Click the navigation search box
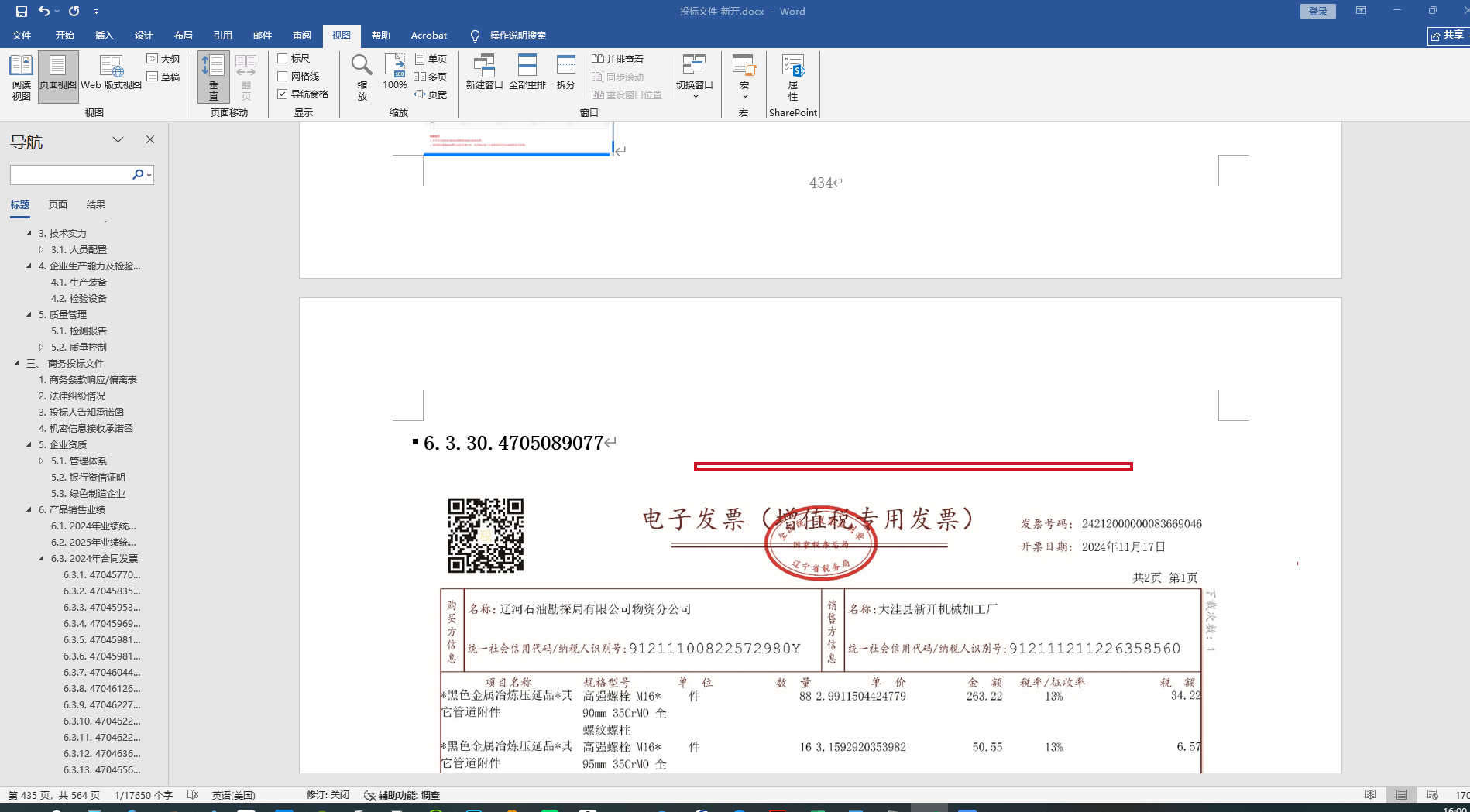 coord(70,175)
